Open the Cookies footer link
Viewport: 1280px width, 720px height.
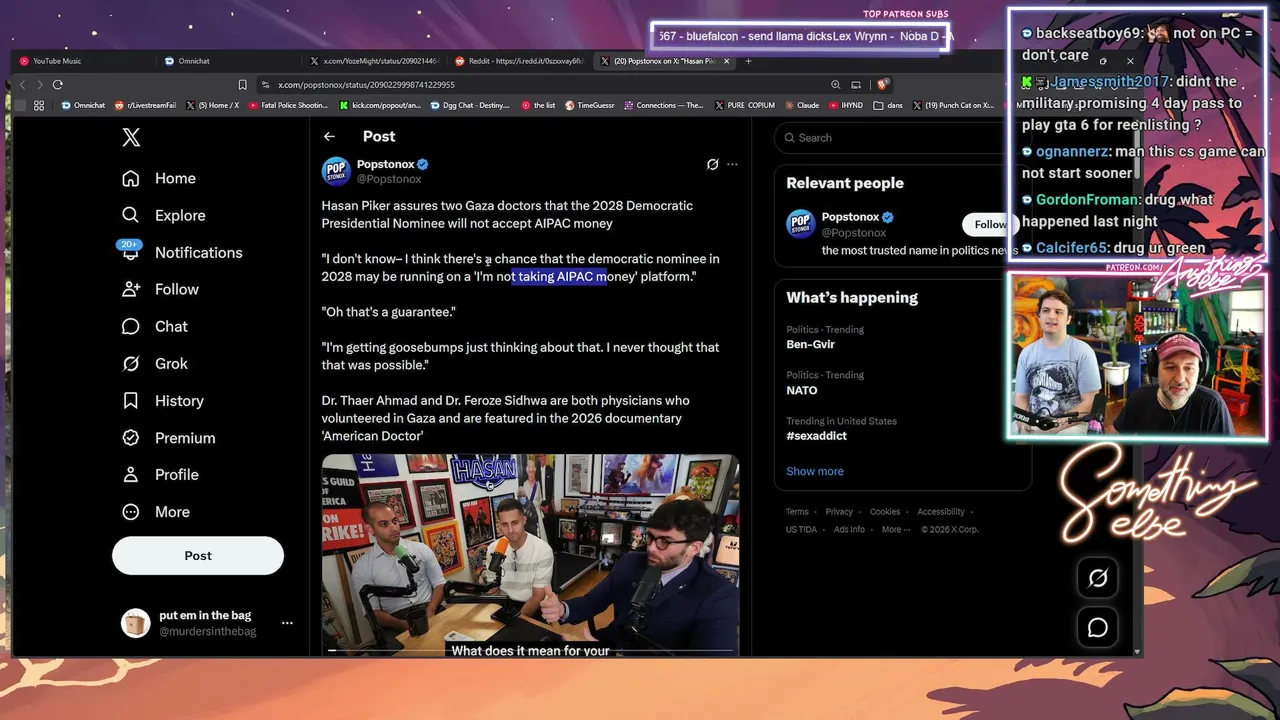[885, 512]
